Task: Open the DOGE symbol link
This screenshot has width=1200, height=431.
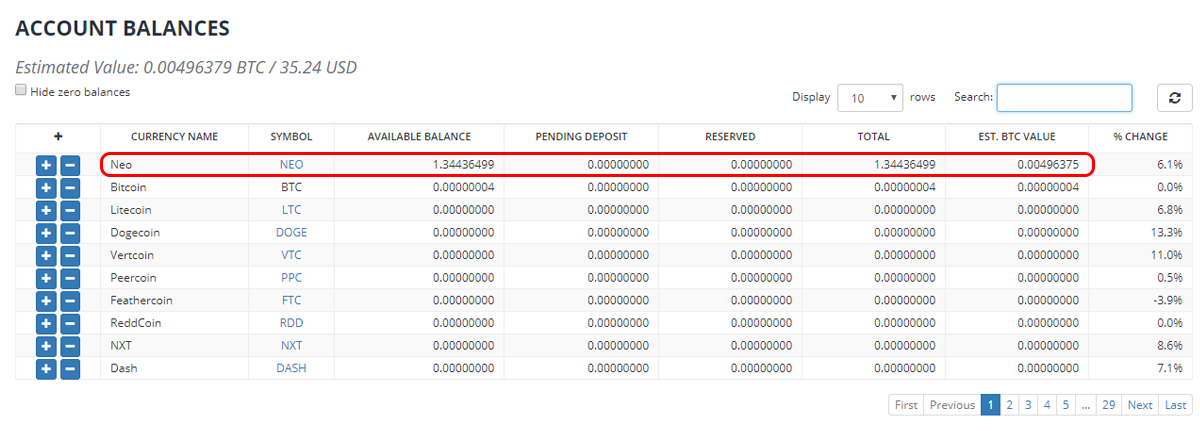Action: [291, 232]
